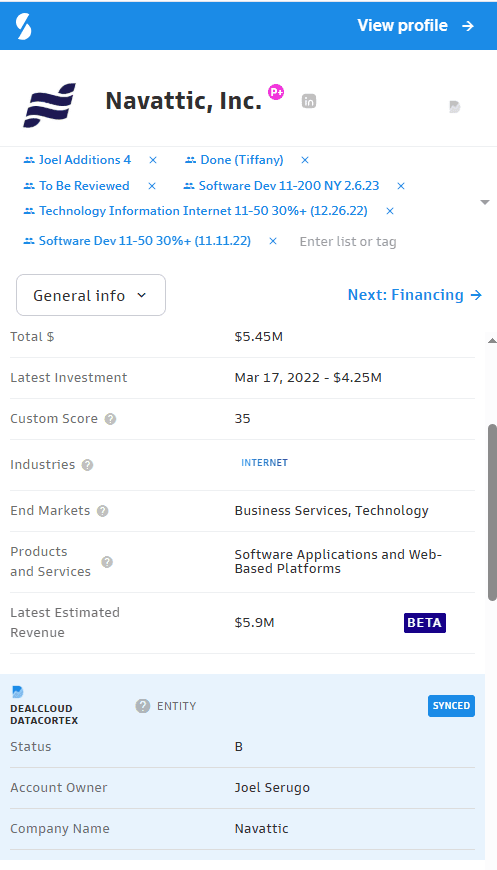This screenshot has height=870, width=497.
Task: Click the INTERNET industry tag
Action: pos(265,463)
